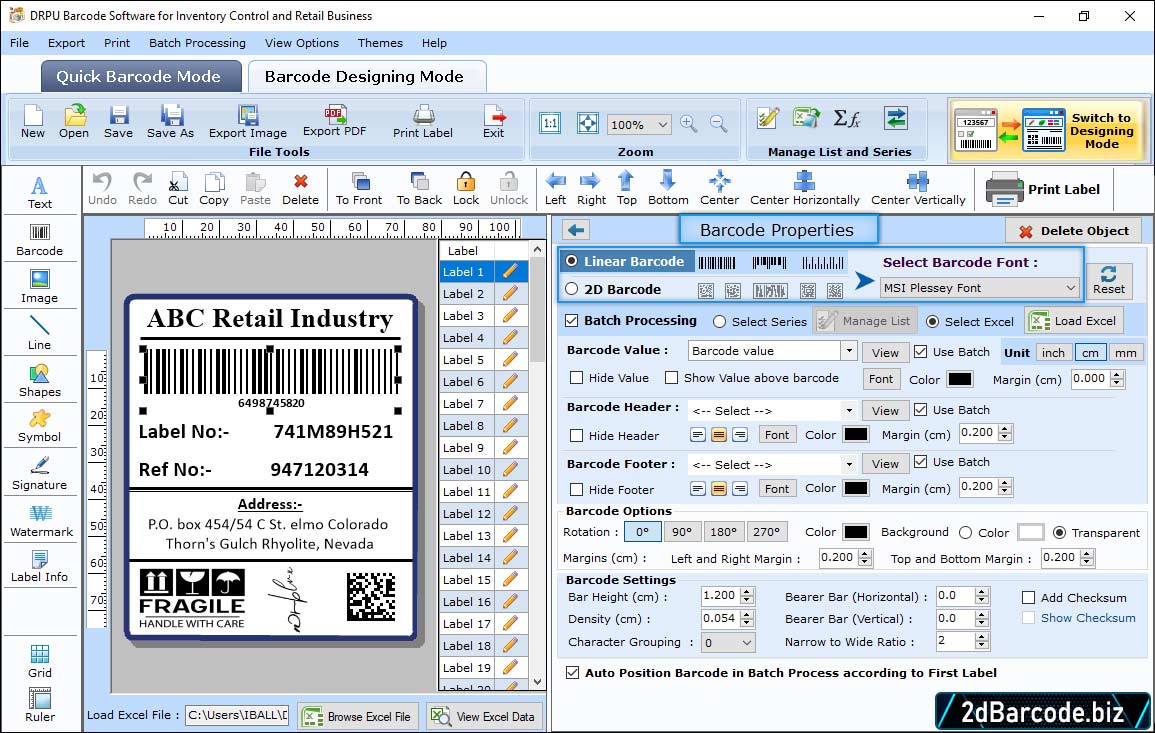Select the Linear Barcode radio button
The height and width of the screenshot is (733, 1155).
pos(572,261)
